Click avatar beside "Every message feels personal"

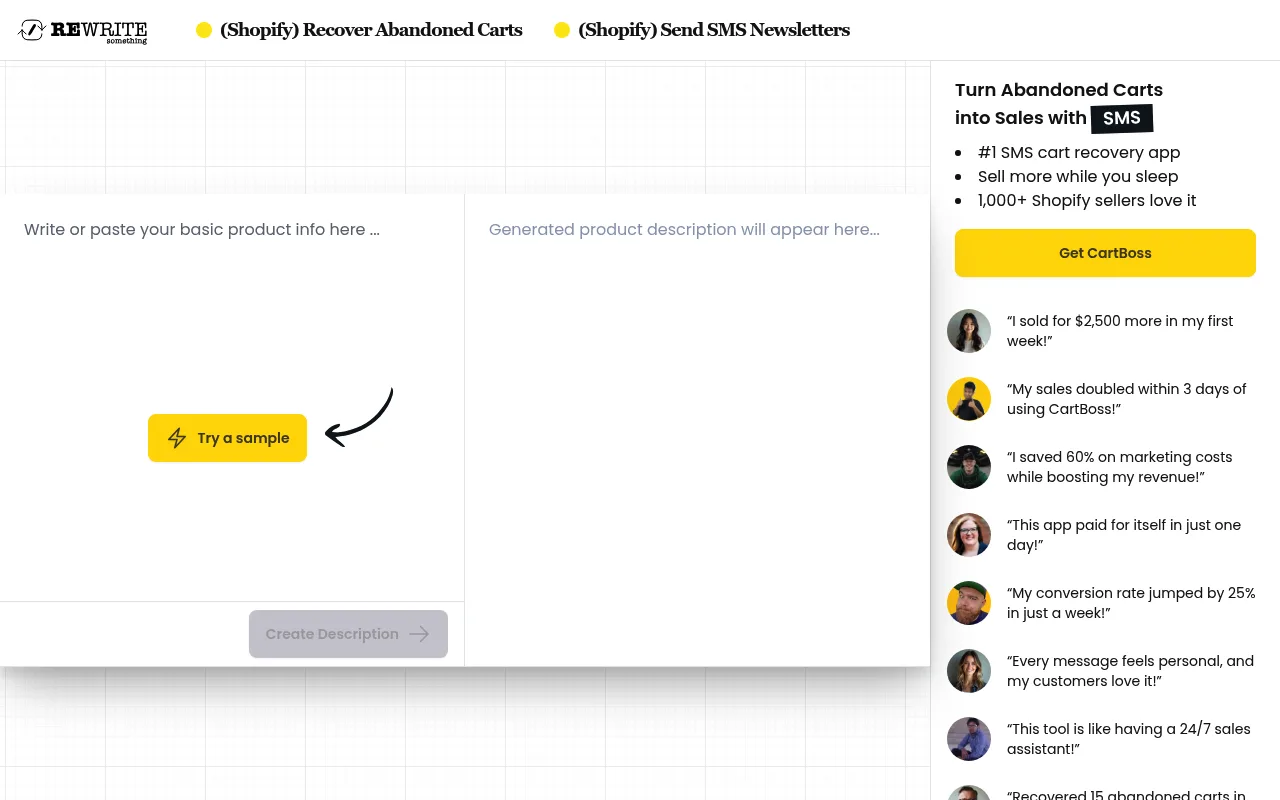tap(969, 671)
